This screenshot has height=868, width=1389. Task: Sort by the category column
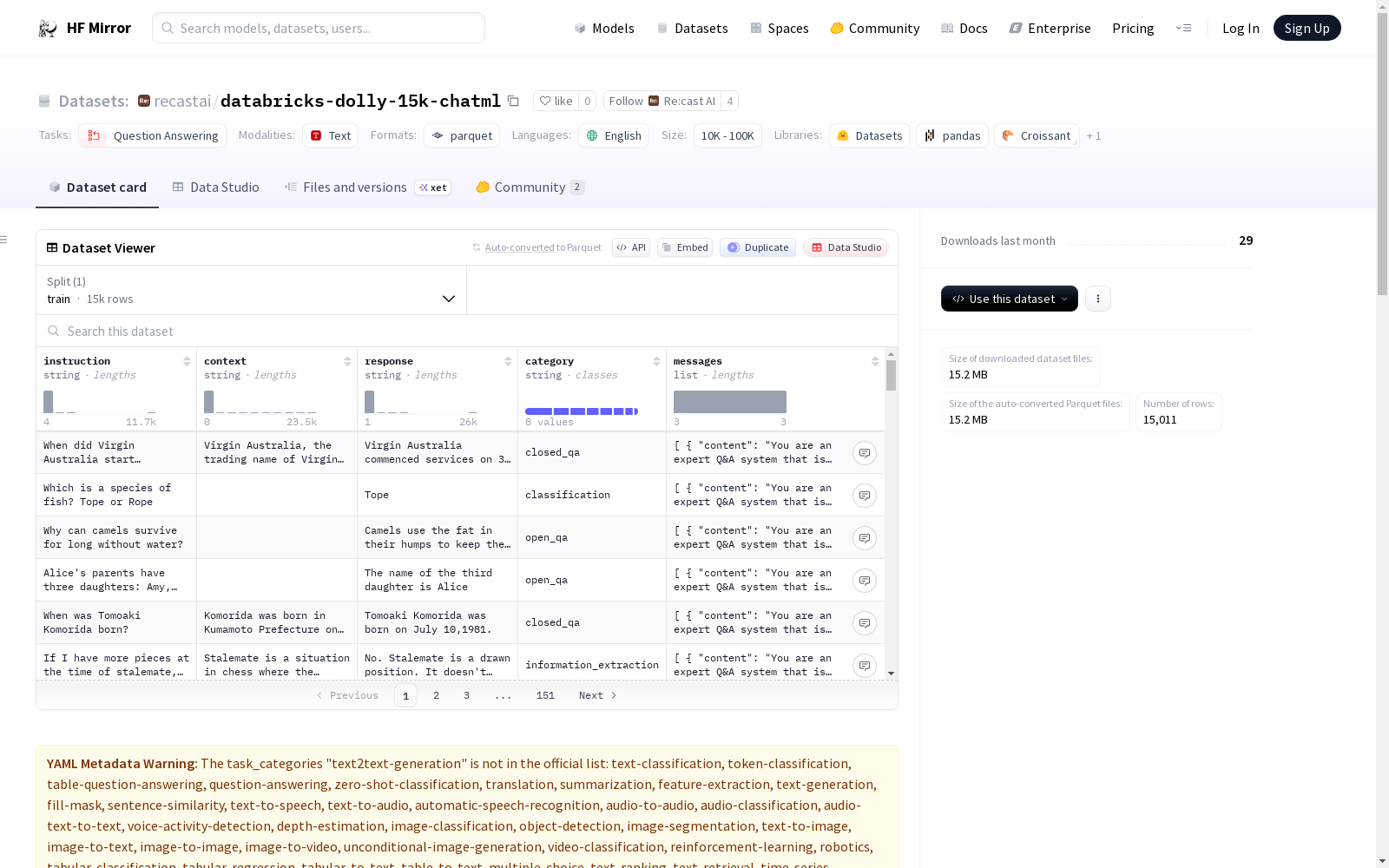[656, 361]
